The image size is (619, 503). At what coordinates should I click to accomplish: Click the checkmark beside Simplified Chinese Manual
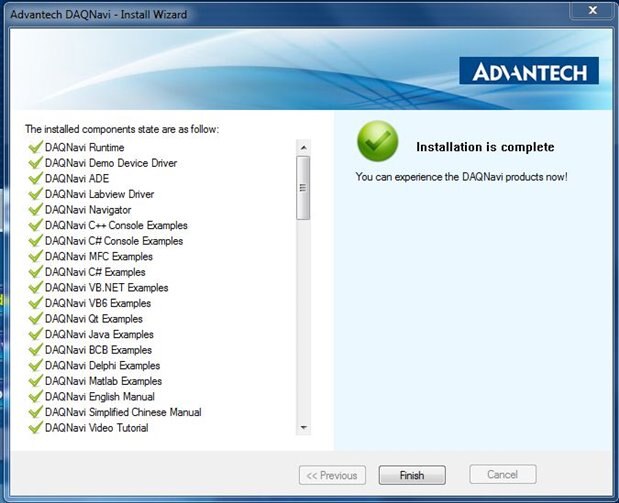coord(35,412)
